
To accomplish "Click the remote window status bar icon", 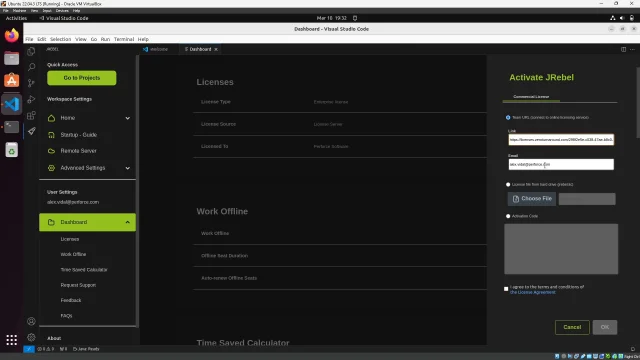I will click(29, 349).
